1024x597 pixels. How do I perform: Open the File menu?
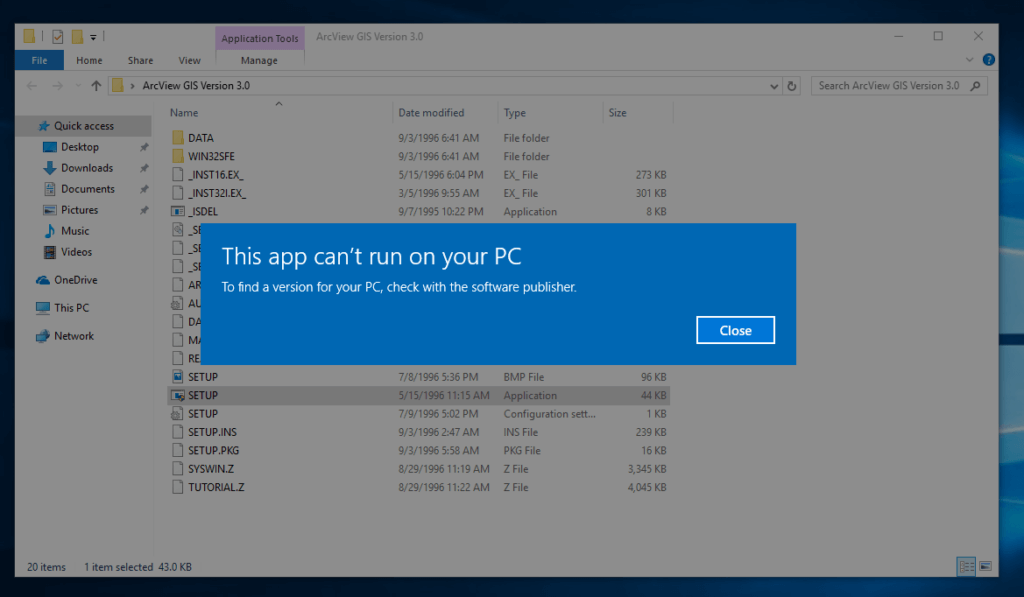click(x=38, y=60)
